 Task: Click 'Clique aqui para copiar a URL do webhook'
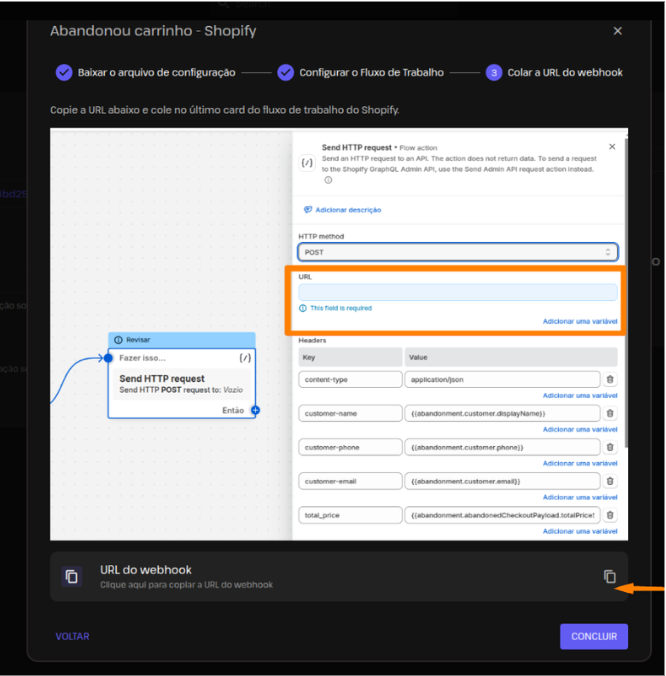[x=186, y=585]
